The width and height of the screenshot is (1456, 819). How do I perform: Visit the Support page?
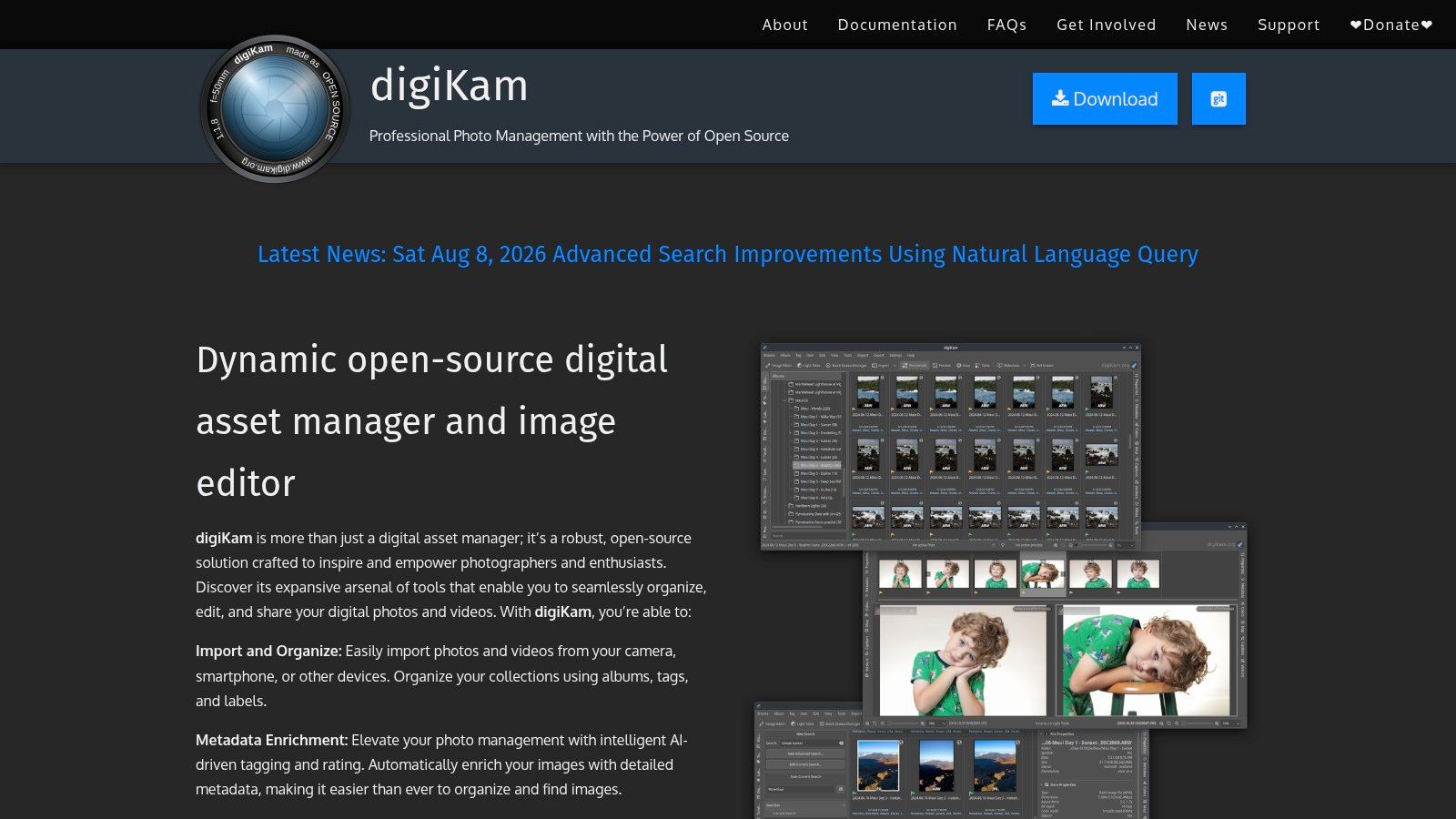click(1289, 25)
